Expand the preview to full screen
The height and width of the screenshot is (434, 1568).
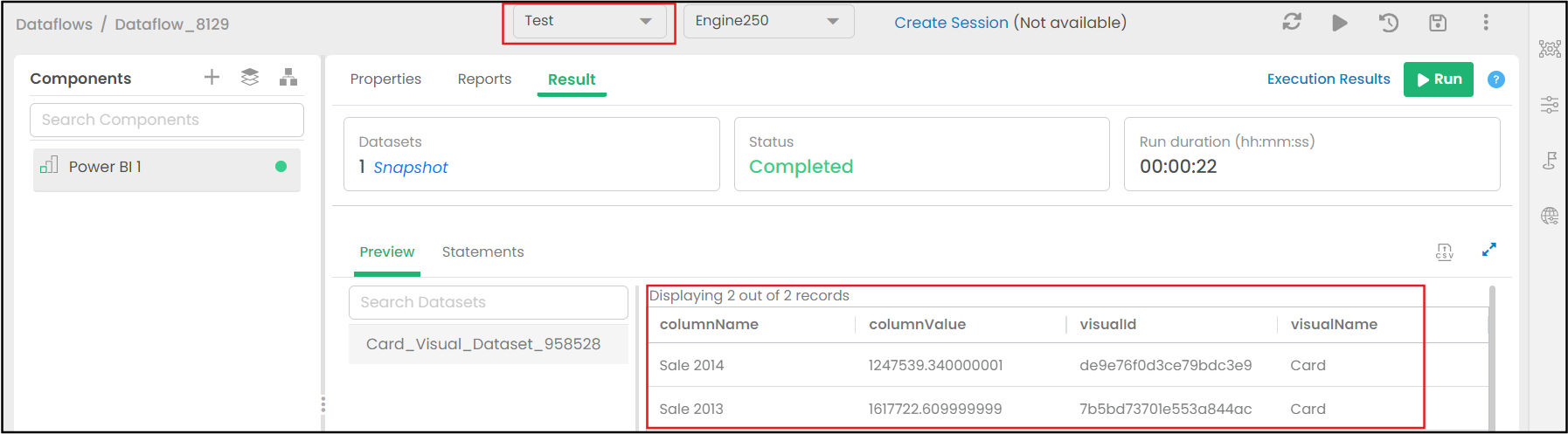(1489, 250)
